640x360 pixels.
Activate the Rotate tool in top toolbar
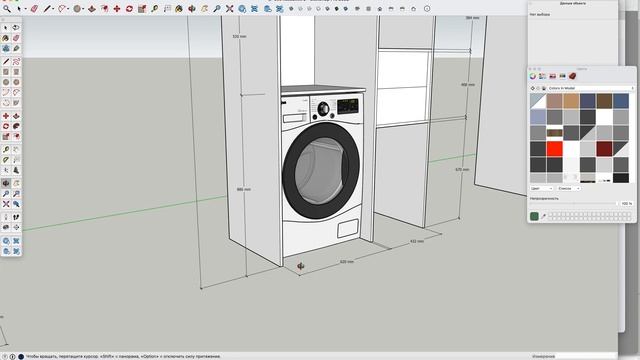point(129,8)
